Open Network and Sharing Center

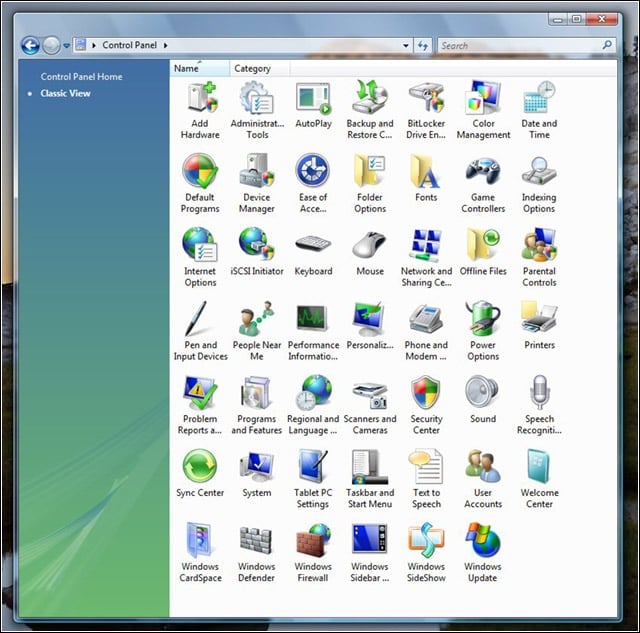click(x=426, y=258)
